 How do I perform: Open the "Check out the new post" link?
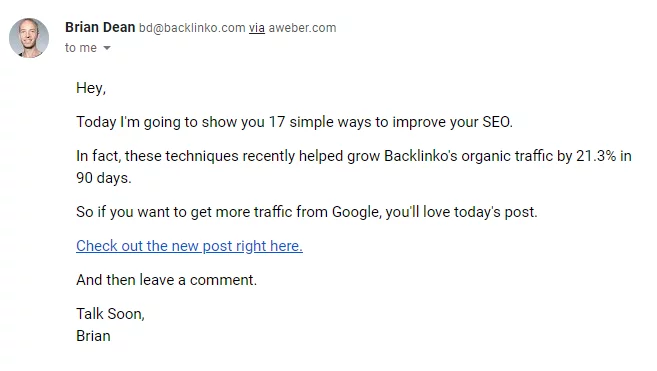[189, 246]
